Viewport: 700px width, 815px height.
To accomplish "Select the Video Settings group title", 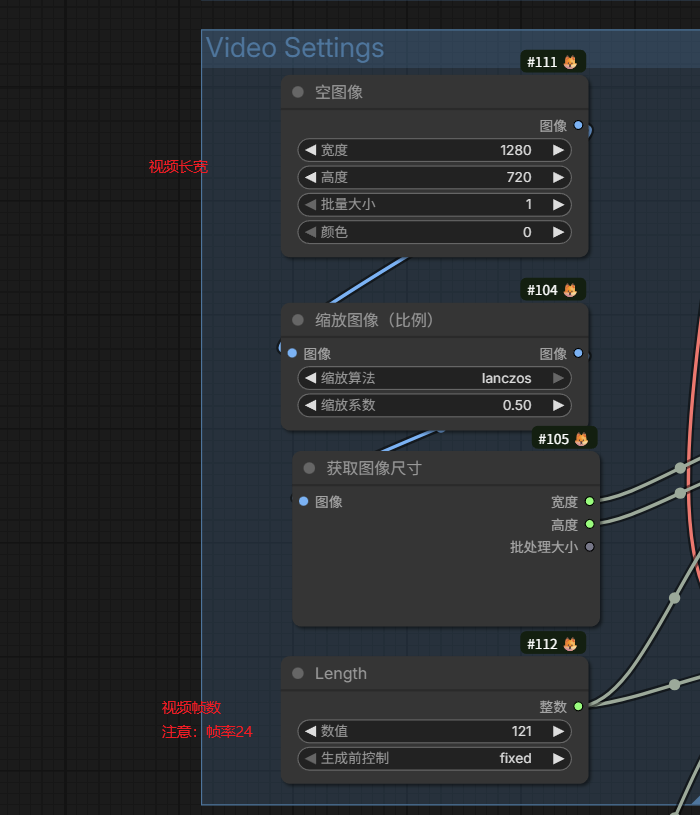I will pos(295,48).
